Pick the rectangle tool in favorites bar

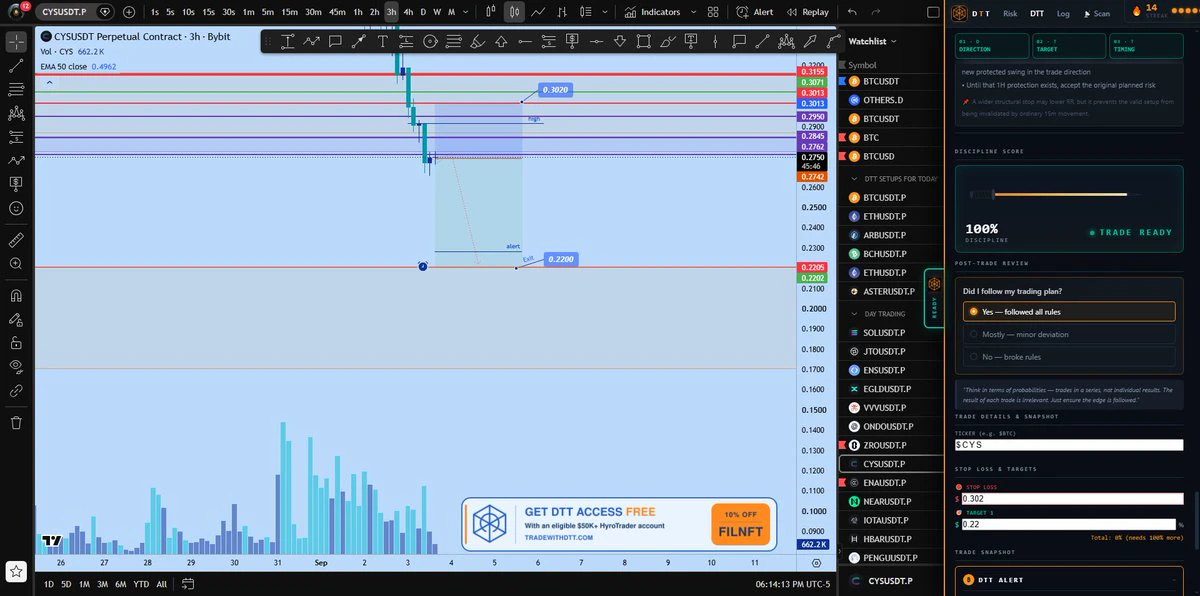coord(643,41)
